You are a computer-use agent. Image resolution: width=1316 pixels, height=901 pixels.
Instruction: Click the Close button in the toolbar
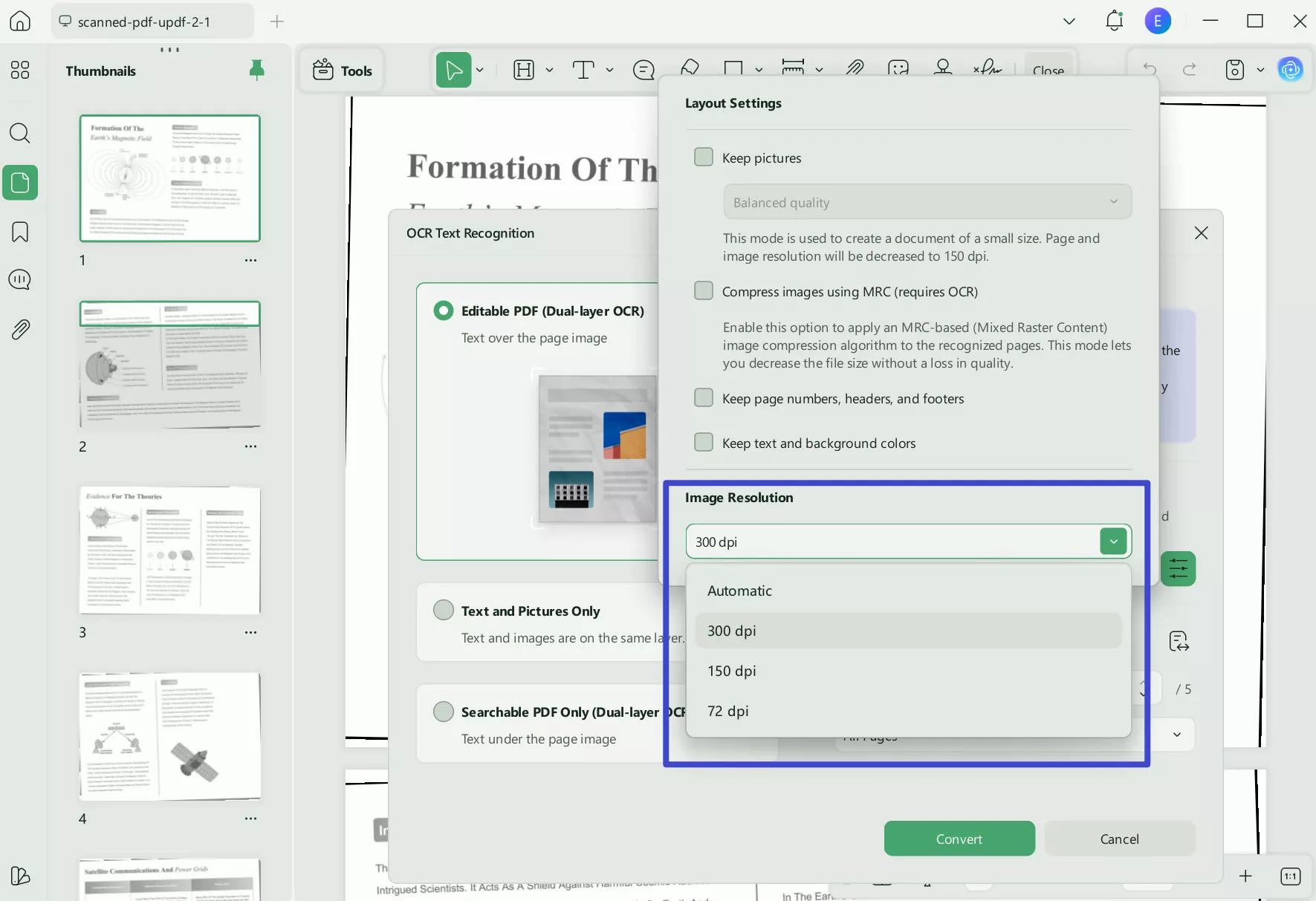tap(1049, 71)
